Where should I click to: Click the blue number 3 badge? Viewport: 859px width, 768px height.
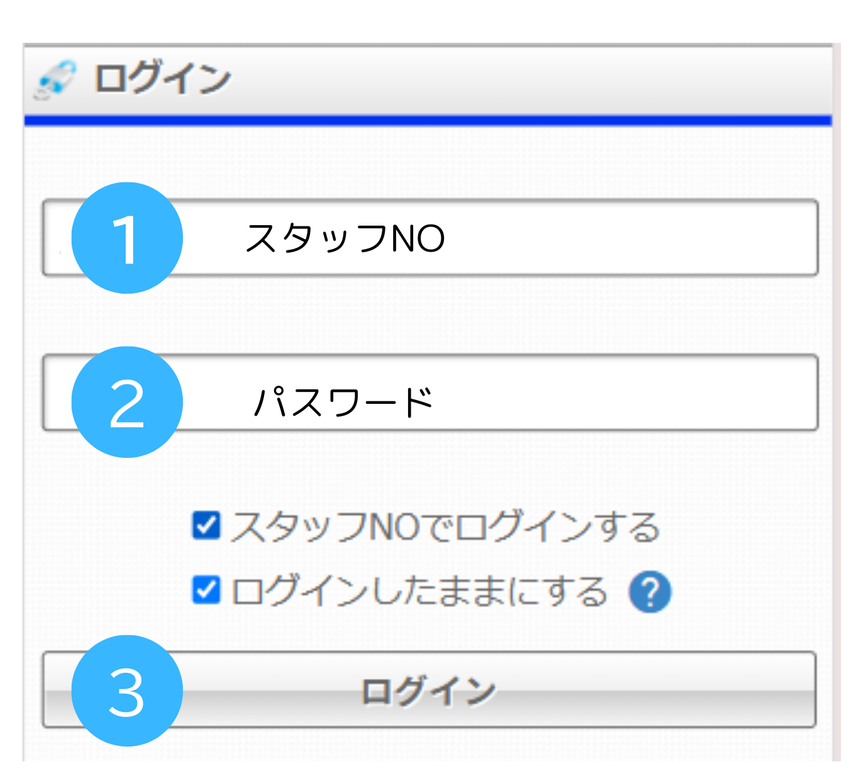click(127, 690)
